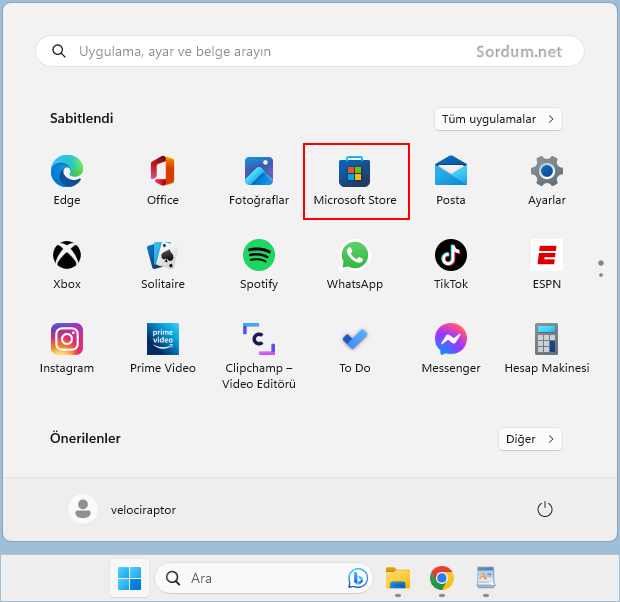Go to next pinned apps page dot

tap(601, 275)
